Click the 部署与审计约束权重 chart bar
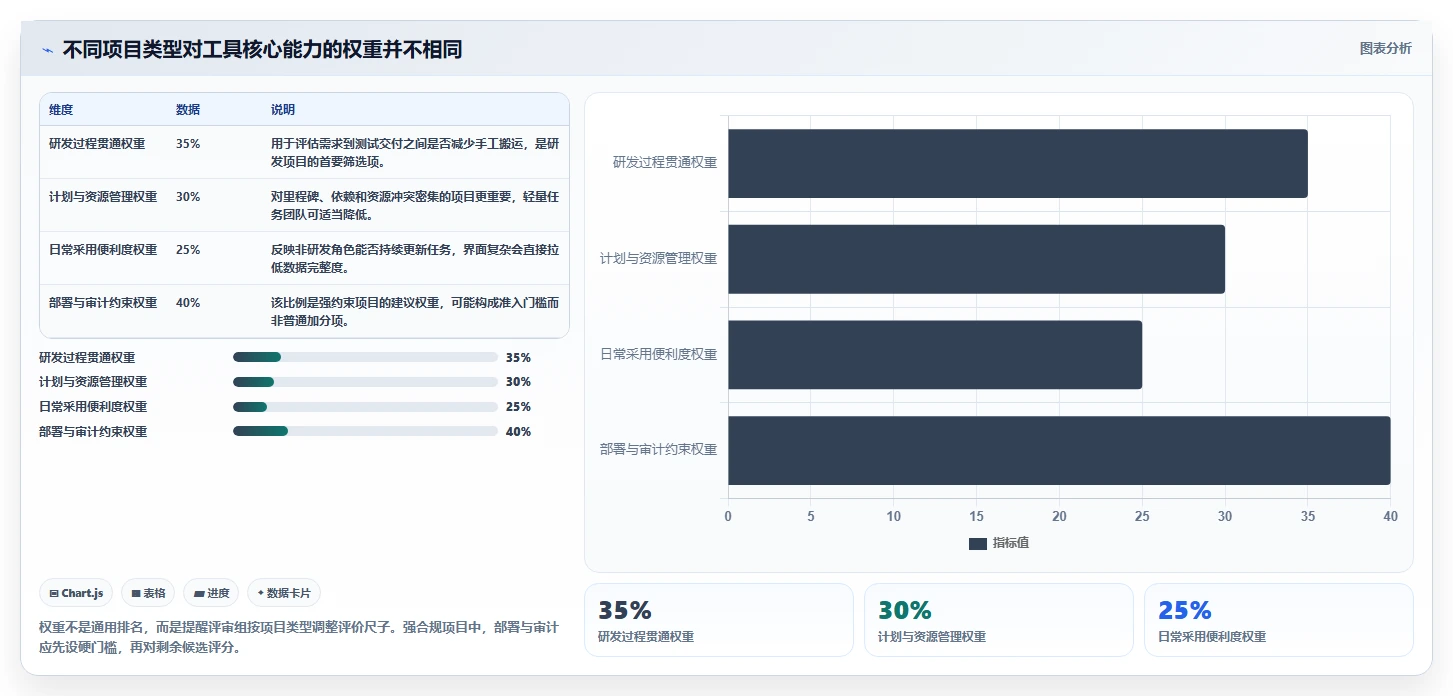1453x696 pixels. coord(1059,450)
